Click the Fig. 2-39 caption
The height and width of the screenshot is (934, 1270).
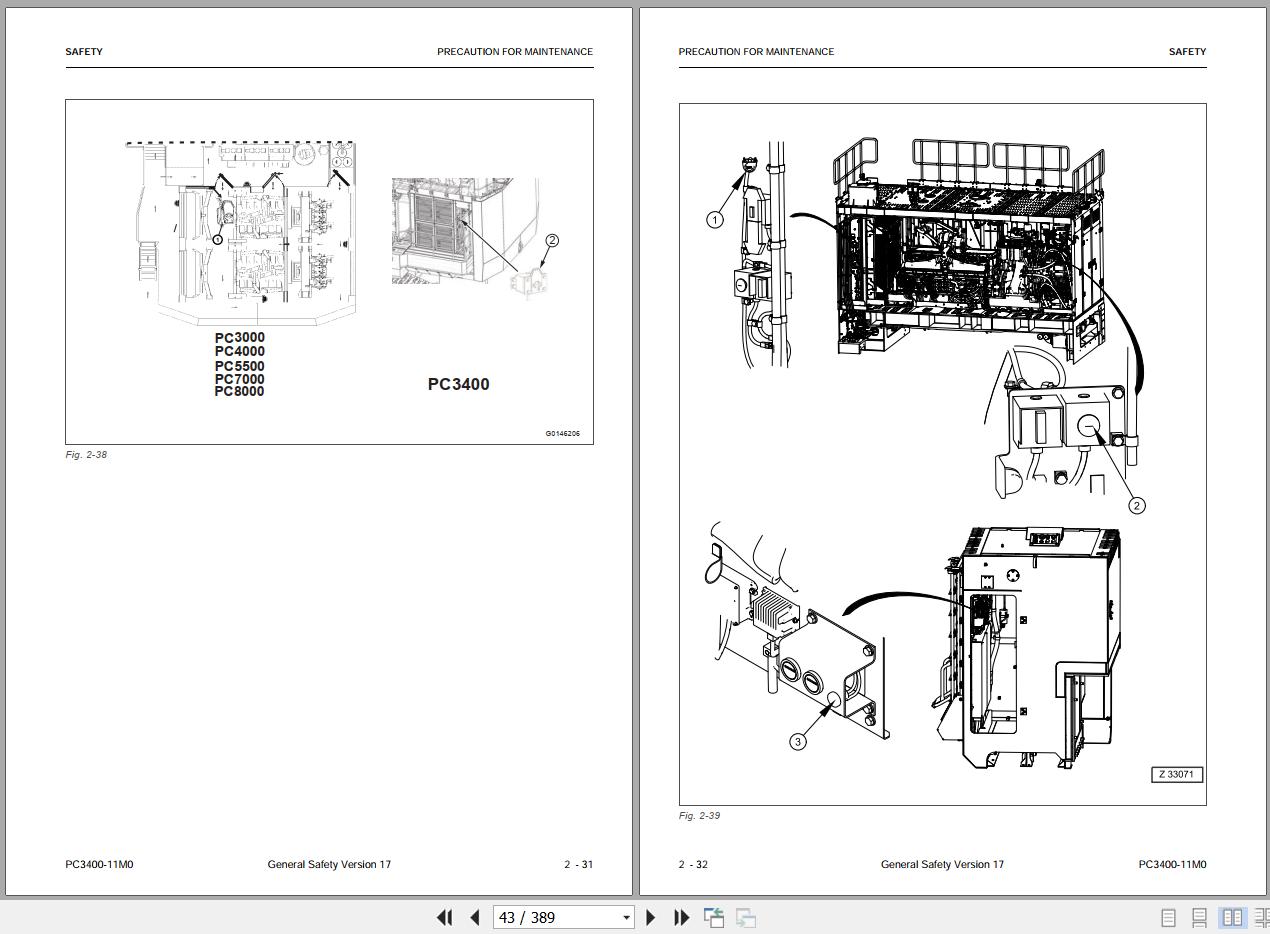699,816
